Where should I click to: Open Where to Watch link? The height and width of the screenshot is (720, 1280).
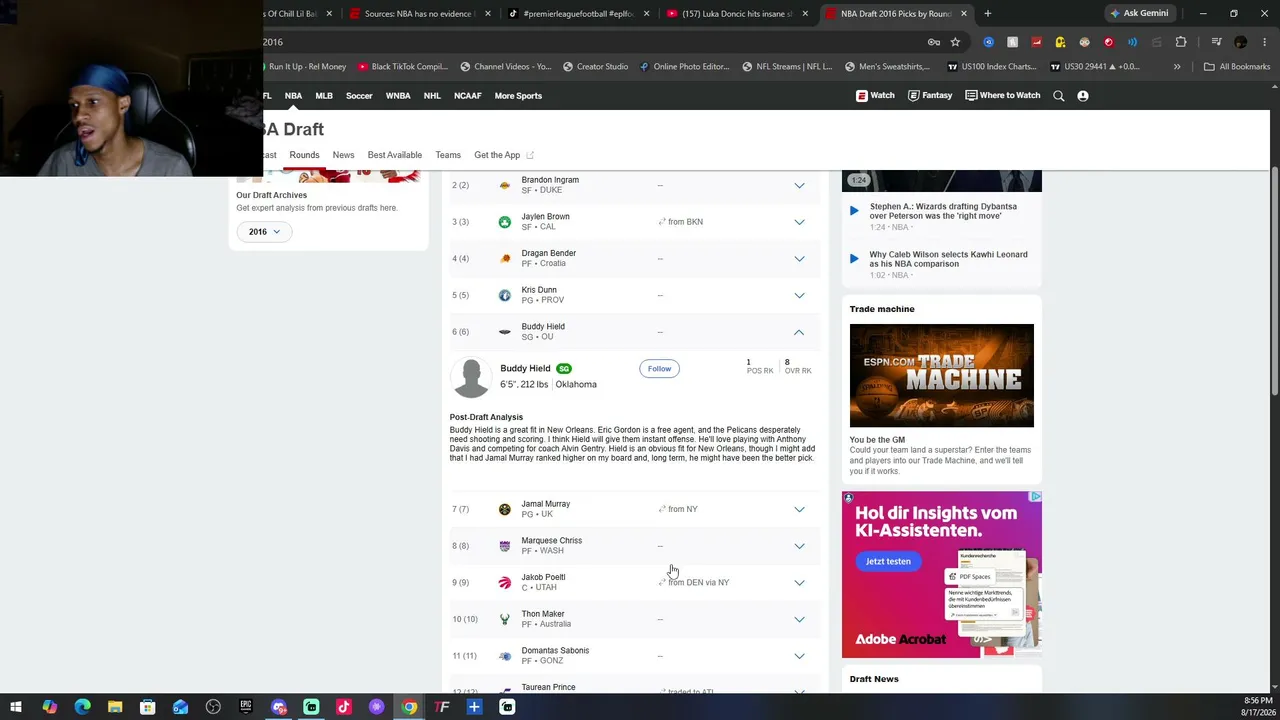pos(1003,96)
